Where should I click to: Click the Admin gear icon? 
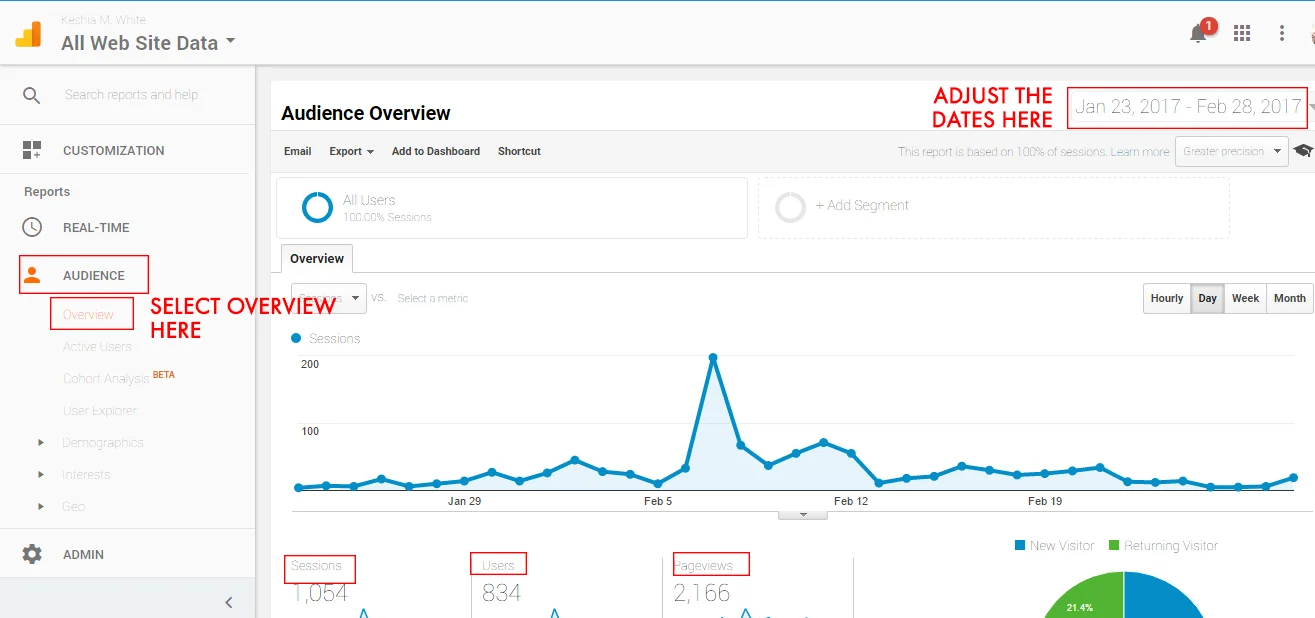point(32,554)
